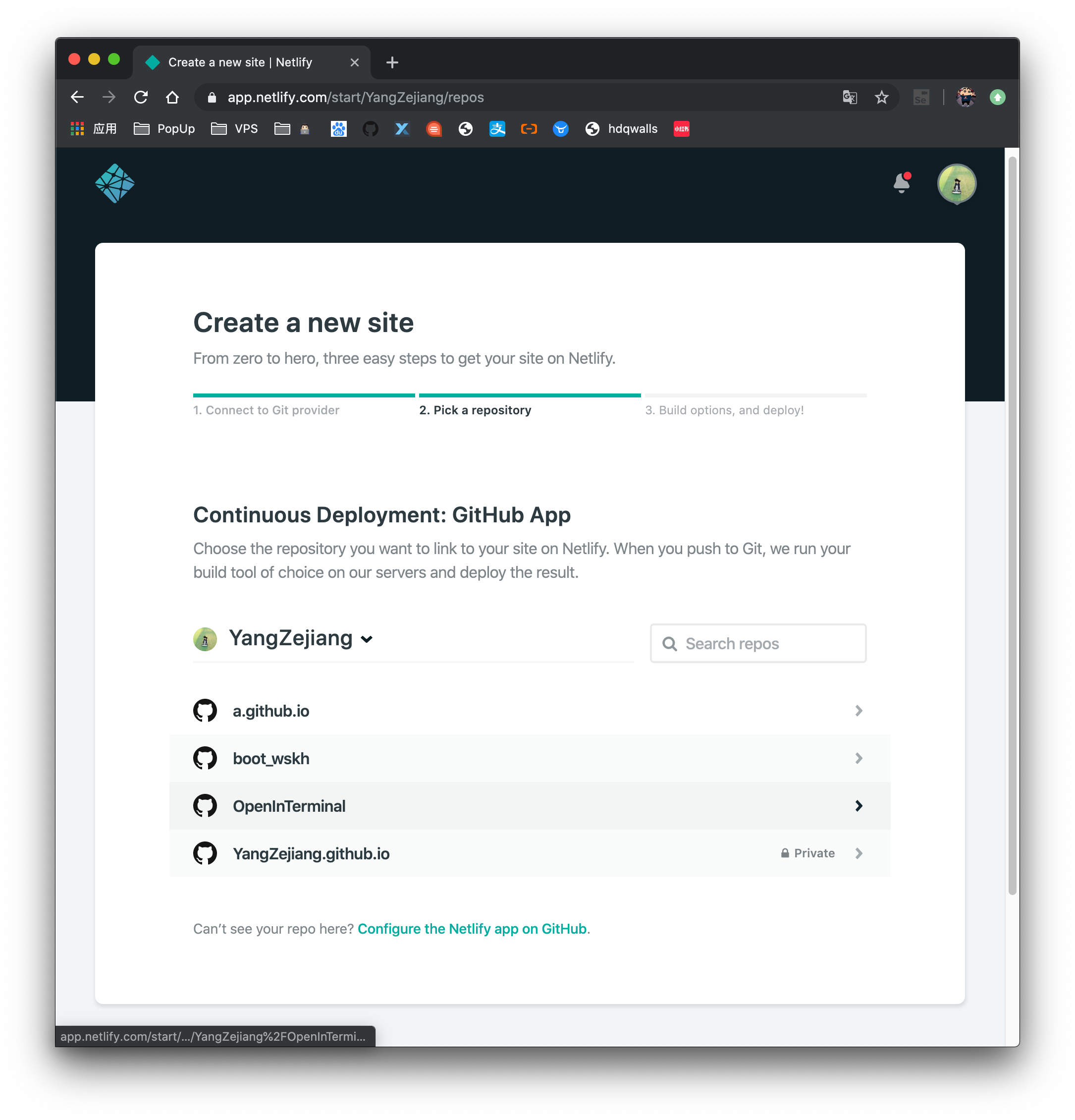1075x1120 pixels.
Task: Open the Netlify user avatar menu
Action: pyautogui.click(x=957, y=183)
